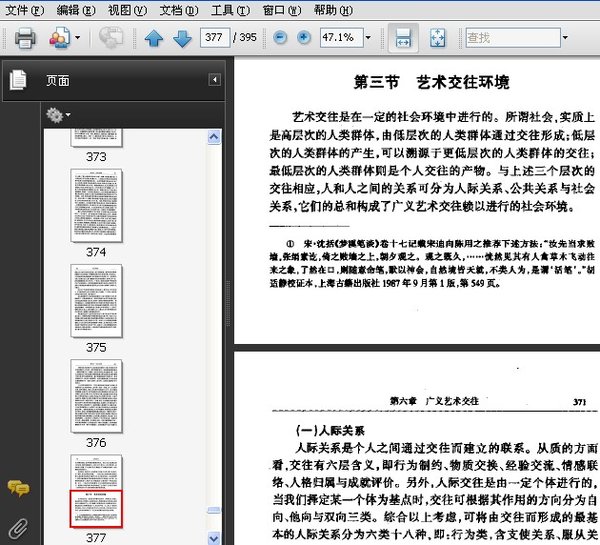Viewport: 600px width, 545px height.
Task: Select page 377 thumbnail
Action: point(96,491)
